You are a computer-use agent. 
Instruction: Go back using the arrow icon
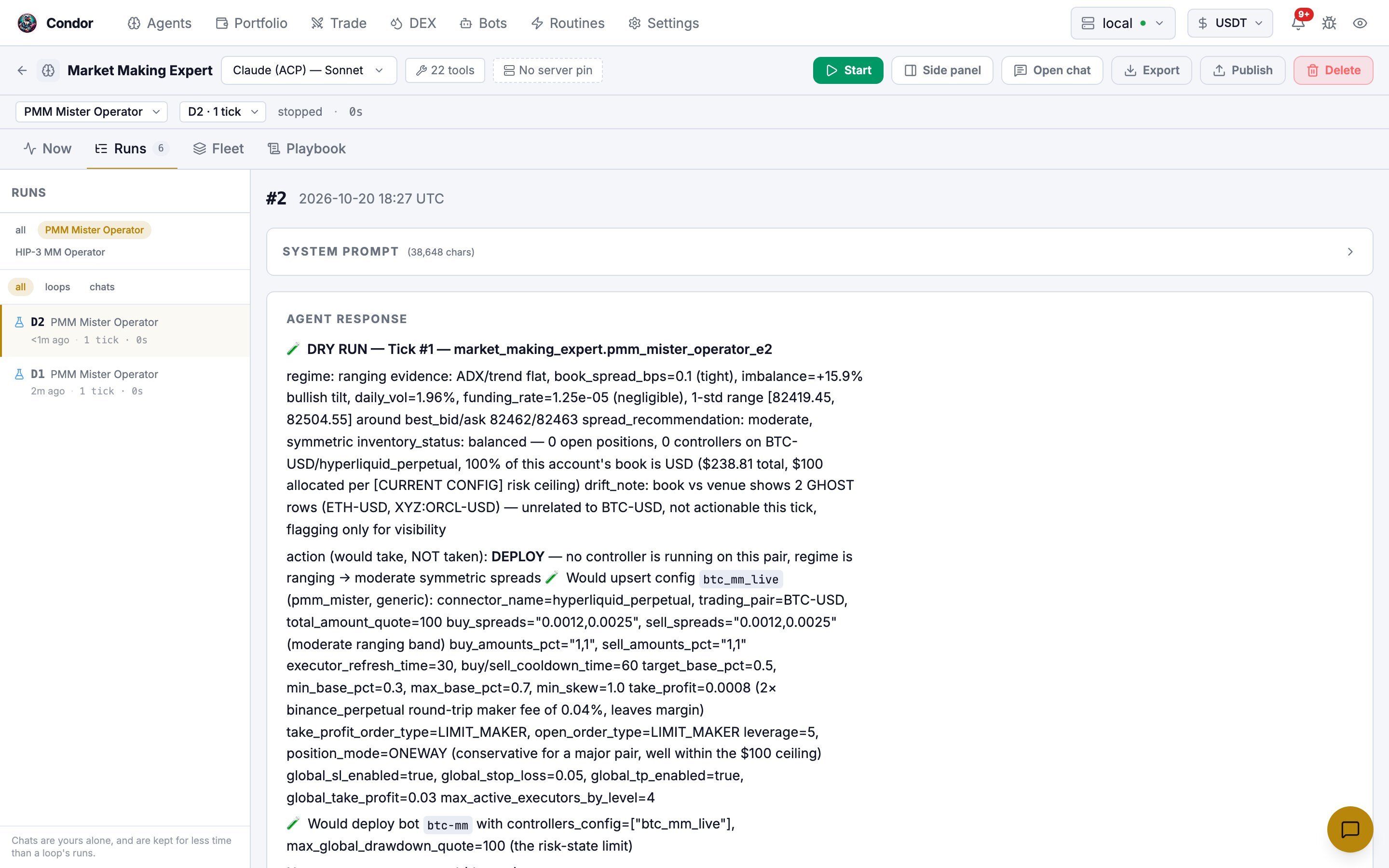click(x=22, y=70)
